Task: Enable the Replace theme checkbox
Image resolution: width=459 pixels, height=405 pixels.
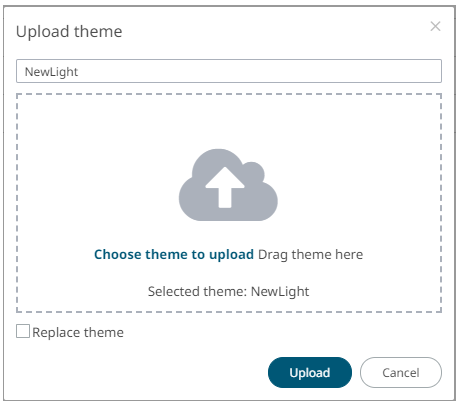Action: click(23, 332)
